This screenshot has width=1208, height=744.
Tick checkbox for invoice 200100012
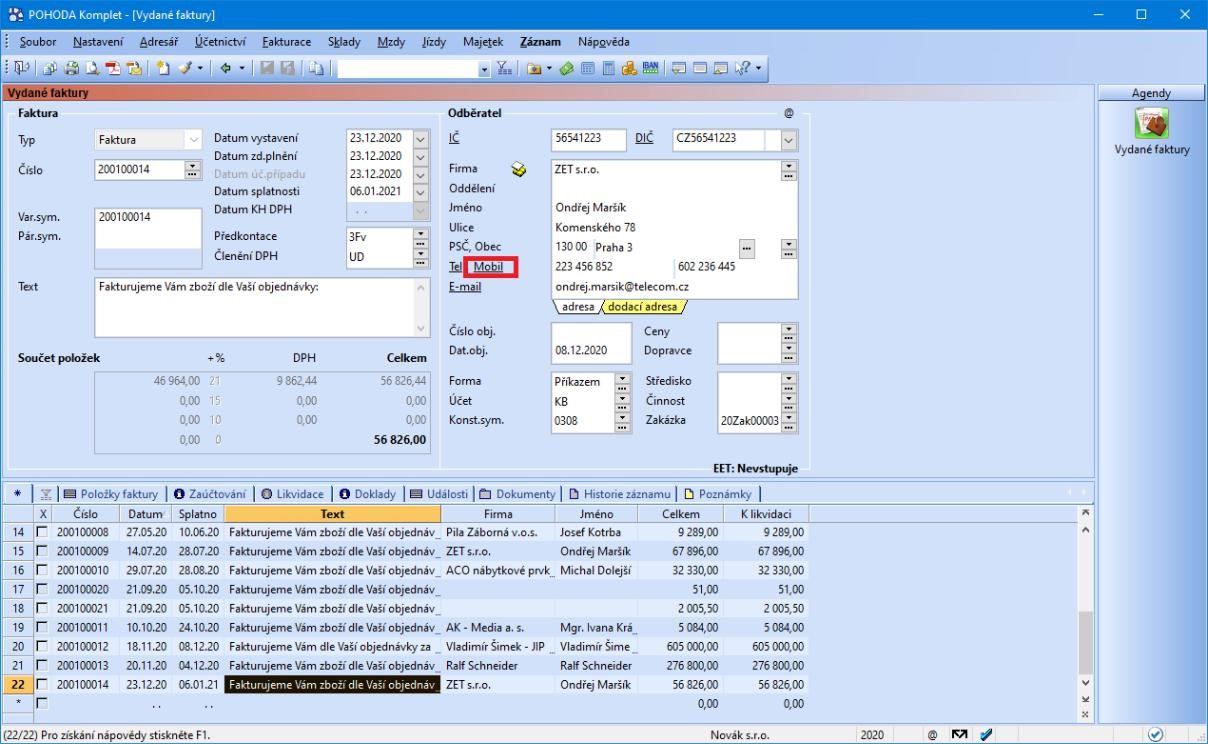tap(42, 648)
